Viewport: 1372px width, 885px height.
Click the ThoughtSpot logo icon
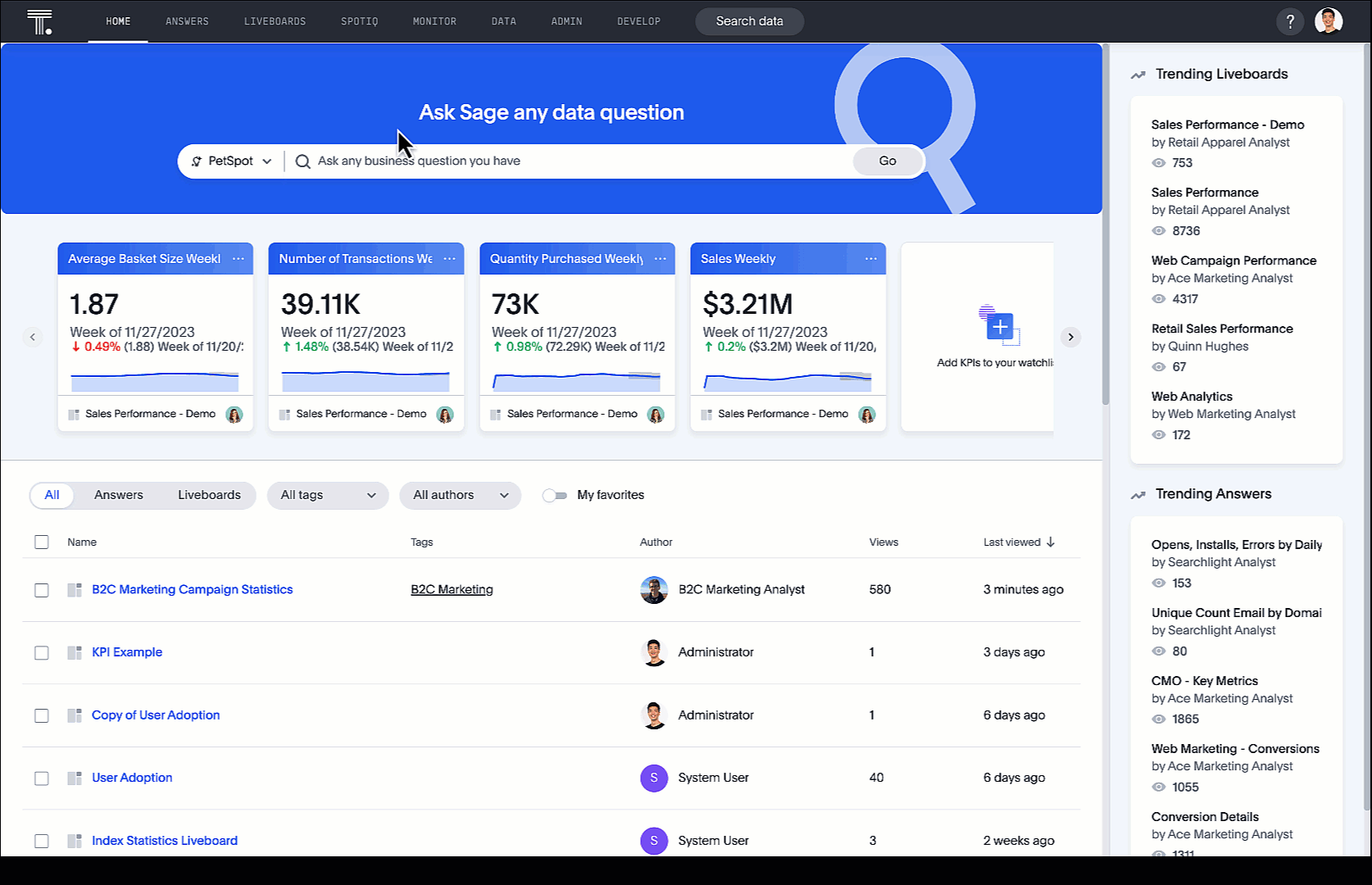[x=39, y=21]
